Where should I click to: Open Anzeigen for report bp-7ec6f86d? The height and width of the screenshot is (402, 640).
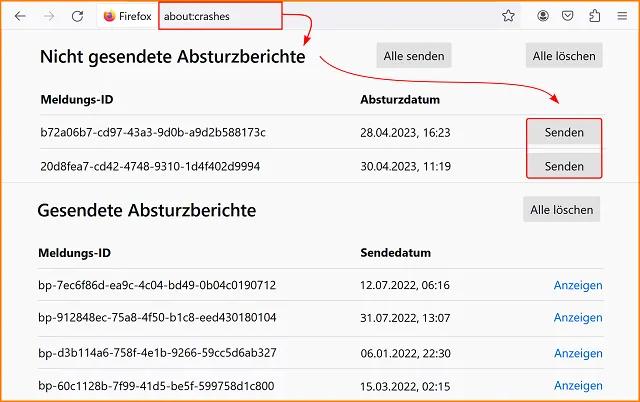click(x=578, y=285)
